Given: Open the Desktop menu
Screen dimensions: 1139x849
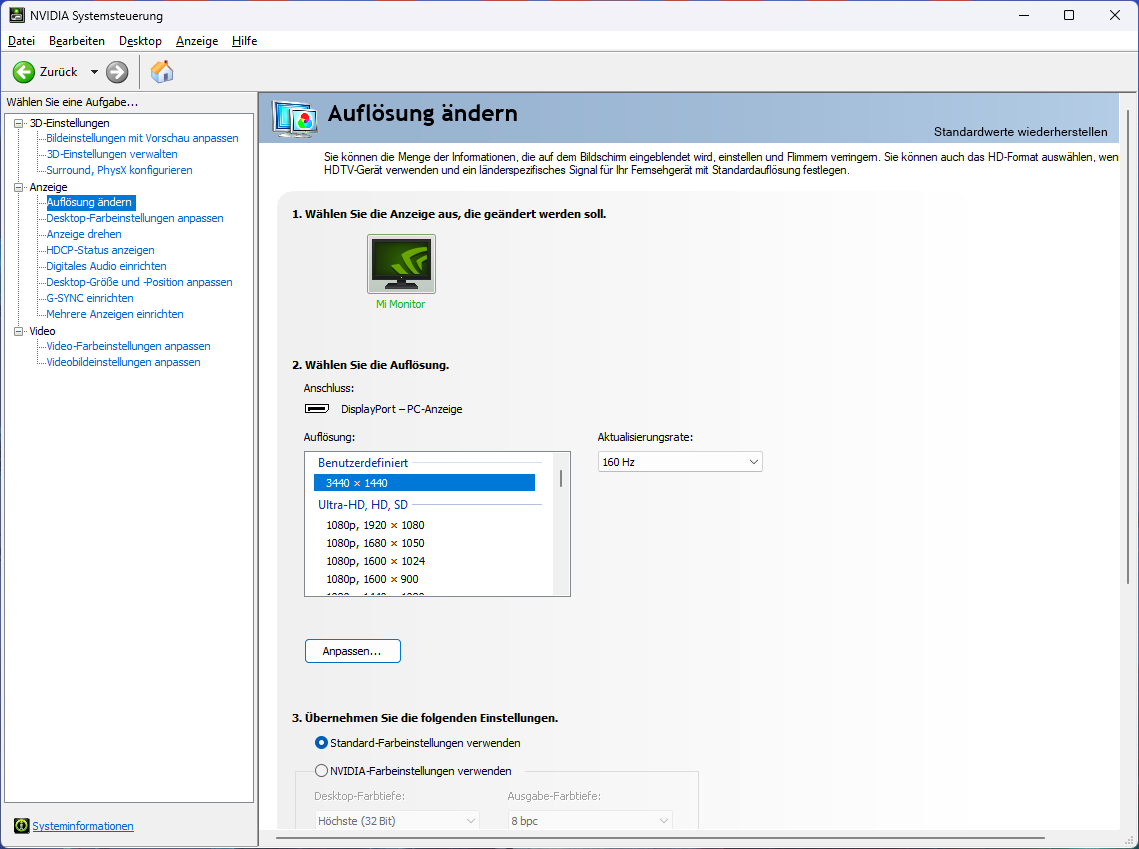Looking at the screenshot, I should [x=140, y=41].
